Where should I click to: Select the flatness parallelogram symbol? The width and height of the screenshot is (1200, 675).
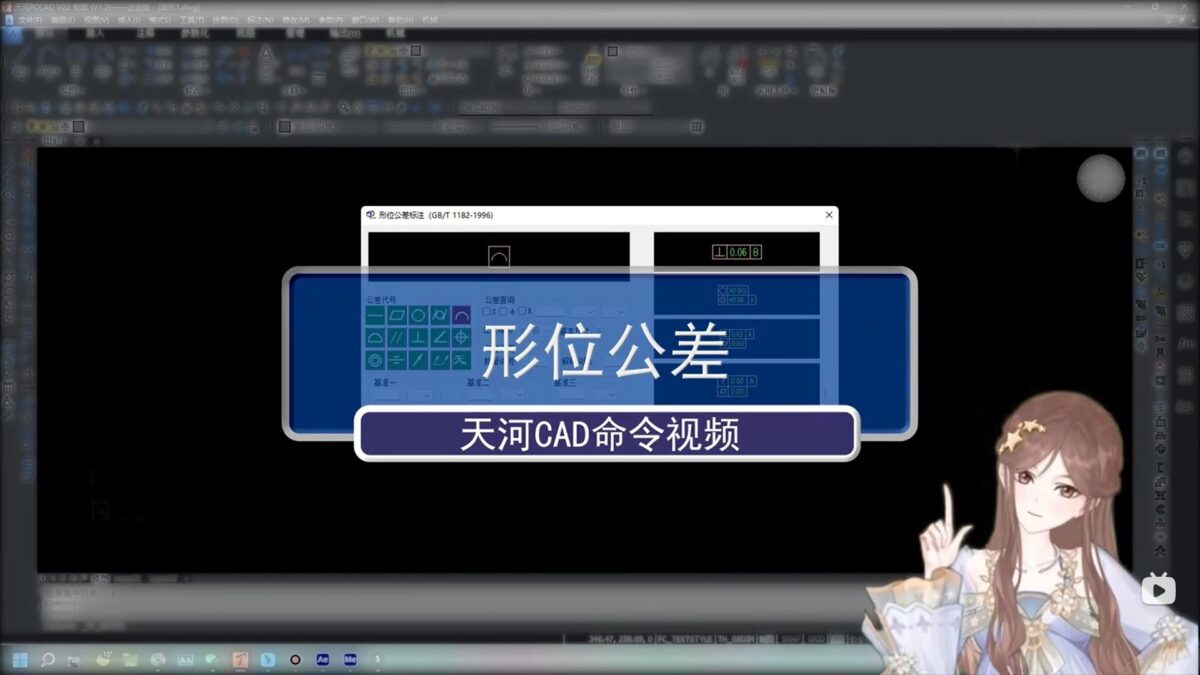pyautogui.click(x=397, y=315)
